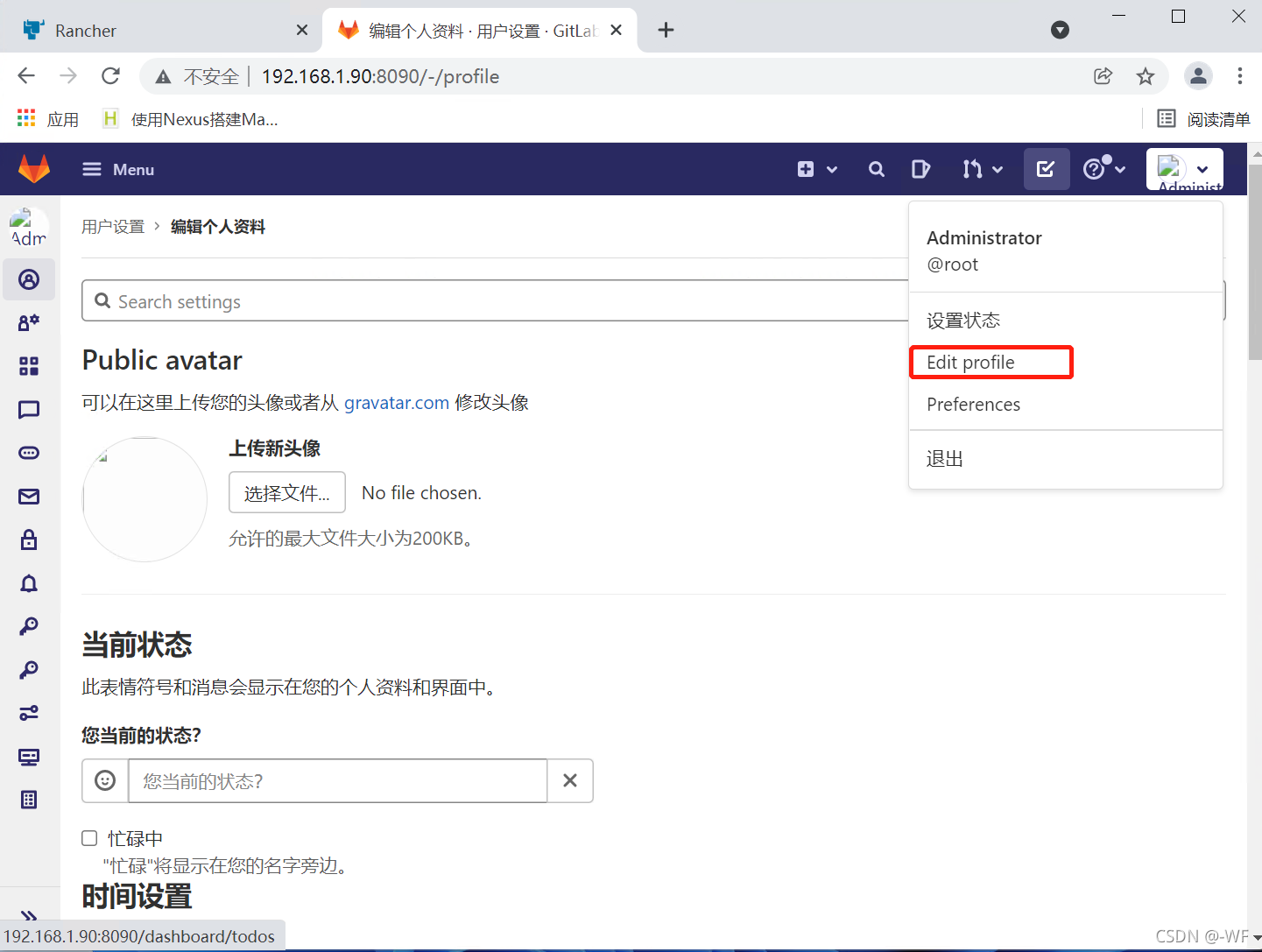The height and width of the screenshot is (952, 1262).
Task: Click the 选择文件... upload button
Action: (x=287, y=492)
